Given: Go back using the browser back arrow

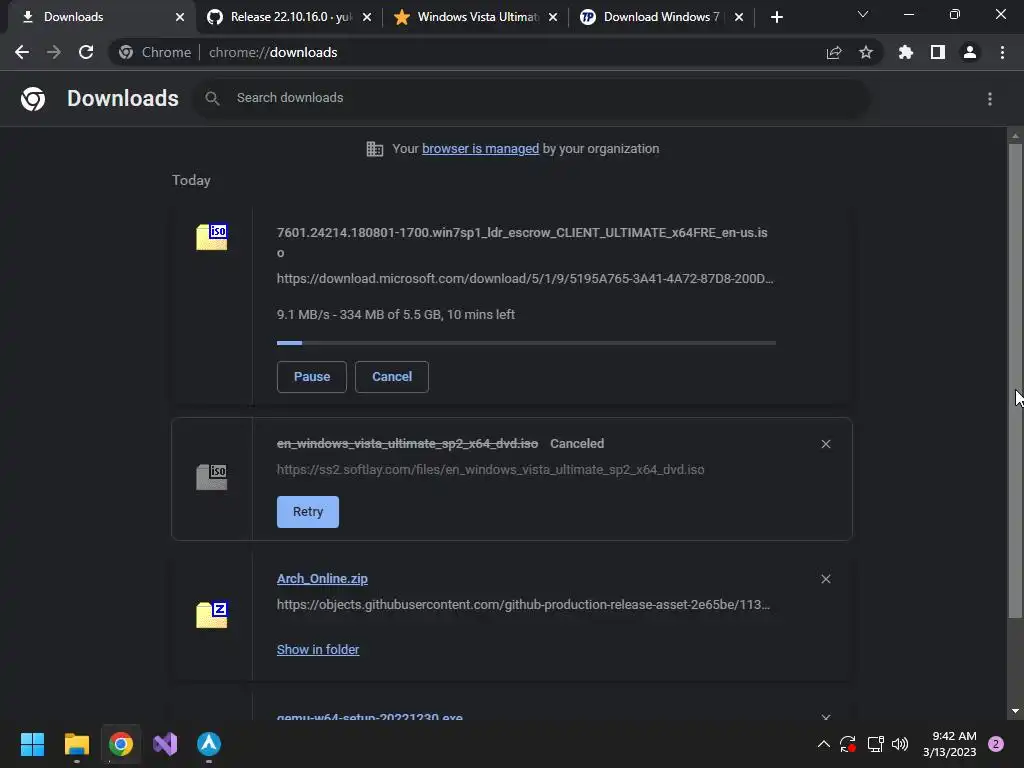Looking at the screenshot, I should [x=22, y=52].
